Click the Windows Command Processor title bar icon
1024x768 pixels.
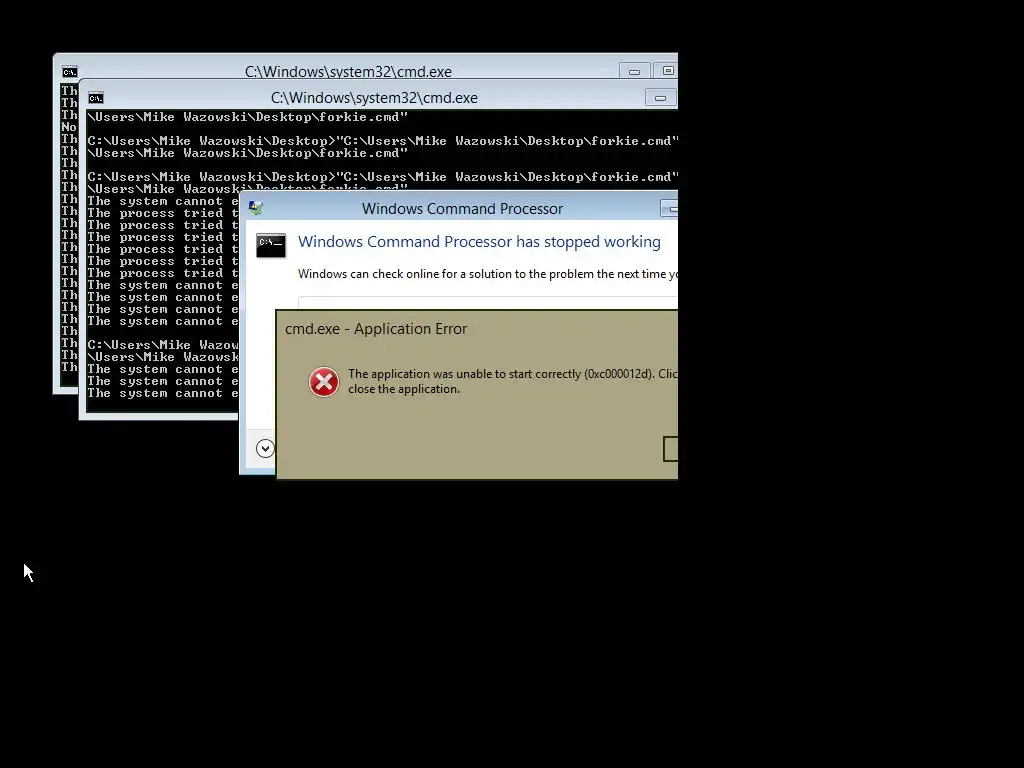[x=256, y=208]
